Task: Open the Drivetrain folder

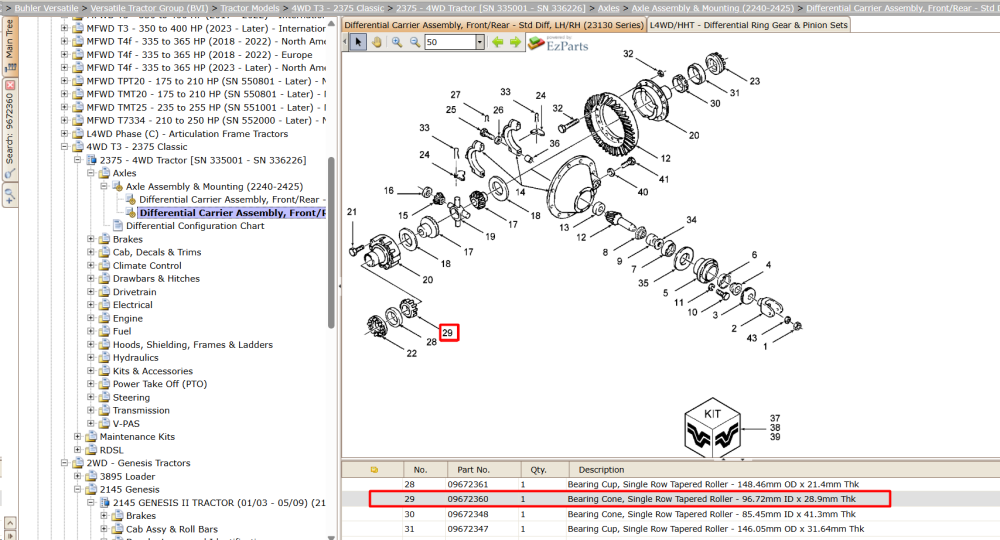Action: pyautogui.click(x=134, y=292)
